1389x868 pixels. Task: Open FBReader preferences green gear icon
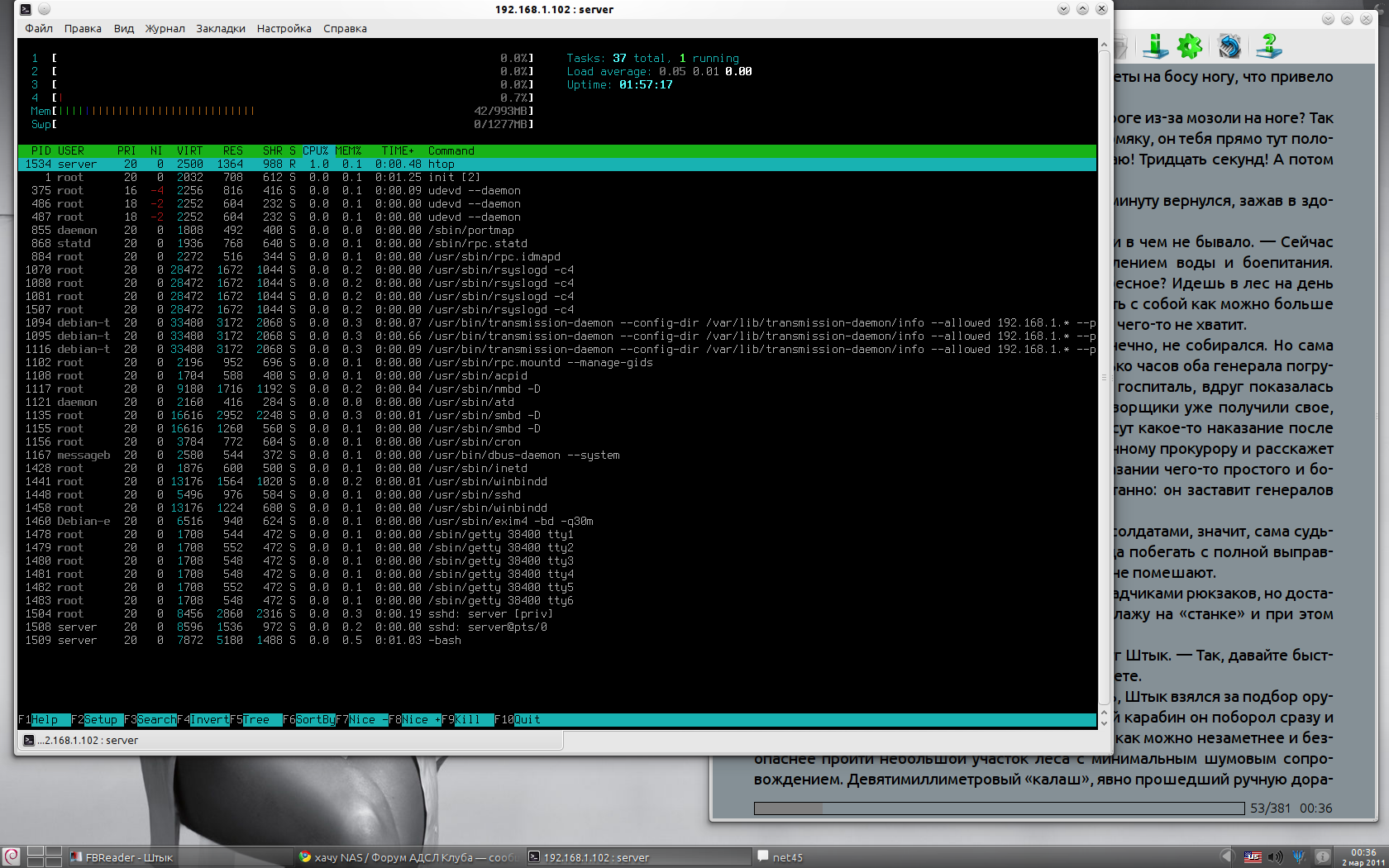click(1190, 46)
